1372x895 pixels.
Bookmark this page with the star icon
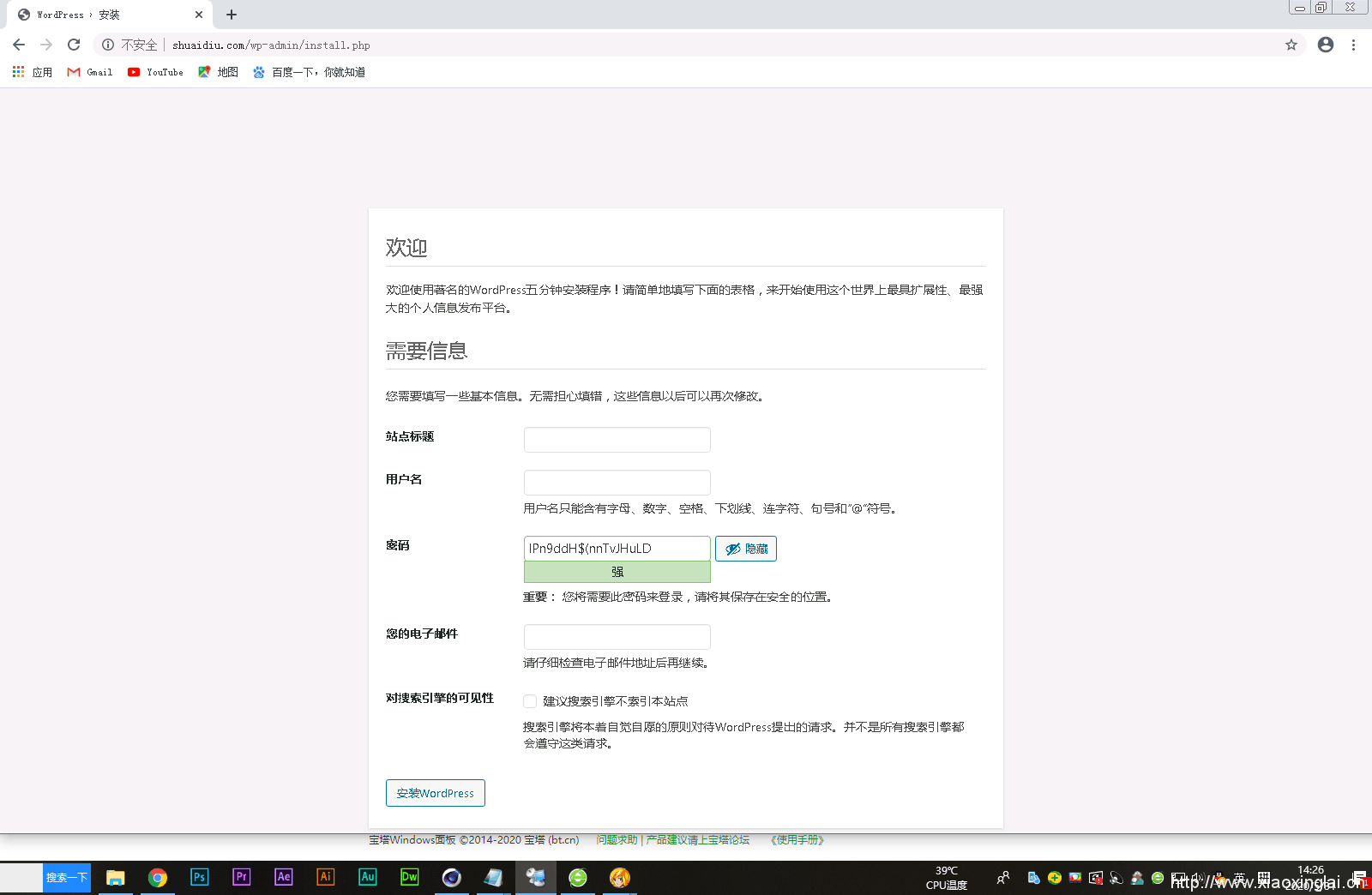pyautogui.click(x=1291, y=45)
